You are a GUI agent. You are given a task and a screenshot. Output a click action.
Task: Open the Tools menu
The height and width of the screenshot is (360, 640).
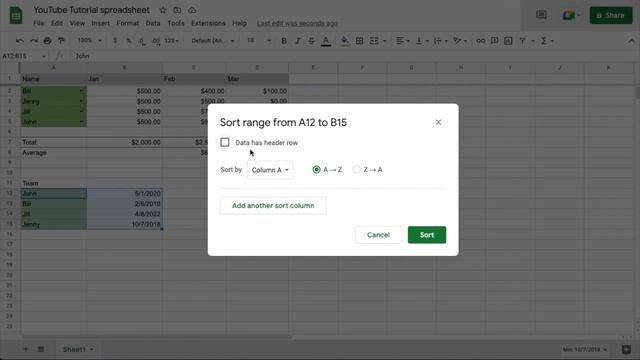(176, 23)
